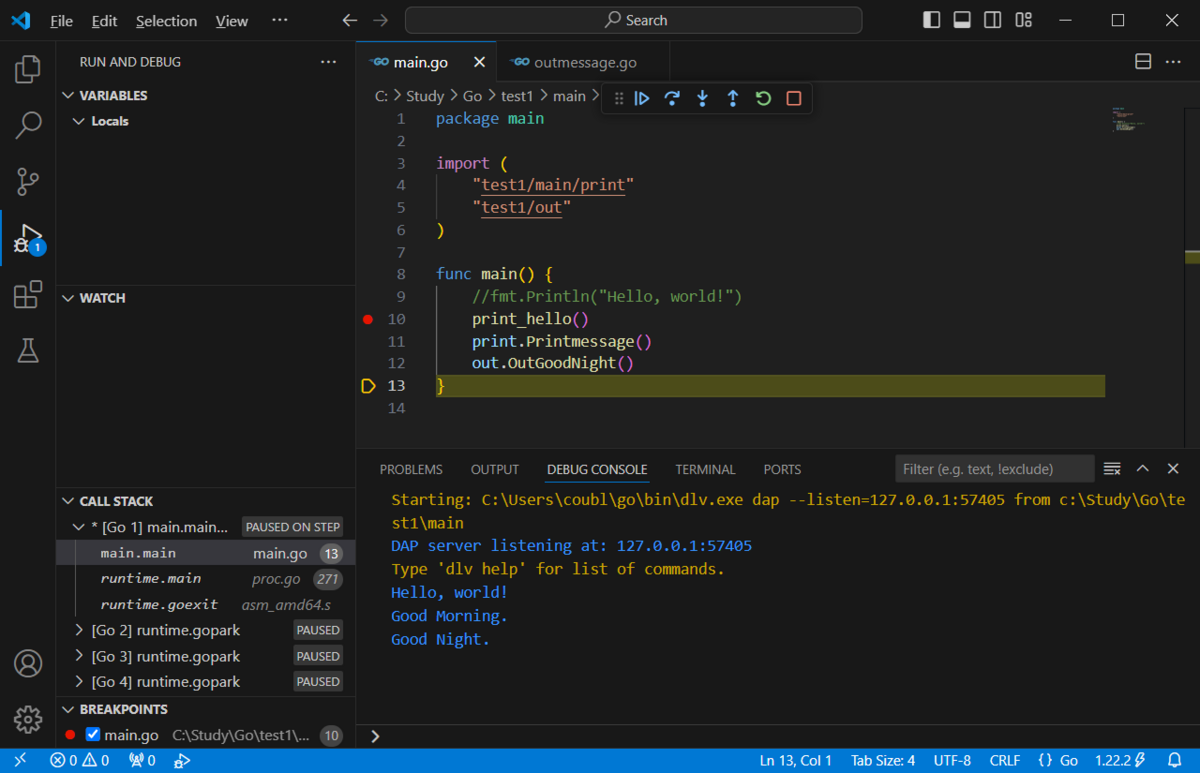This screenshot has width=1200, height=773.
Task: Click the Step Into debug icon
Action: click(x=702, y=98)
